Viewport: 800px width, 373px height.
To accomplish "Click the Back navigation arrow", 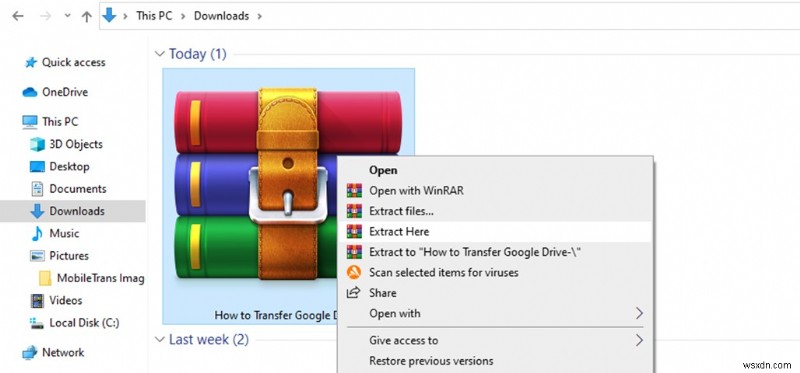I will [x=18, y=16].
